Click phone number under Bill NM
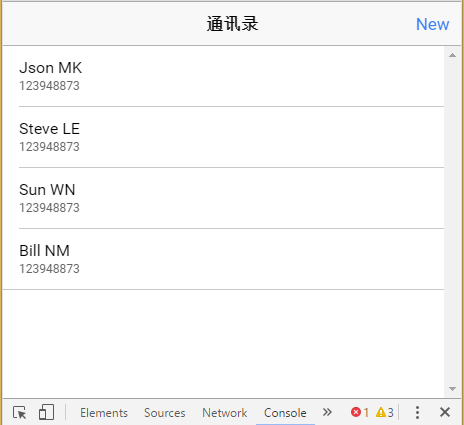Viewport: 464px width, 425px height. 49,269
